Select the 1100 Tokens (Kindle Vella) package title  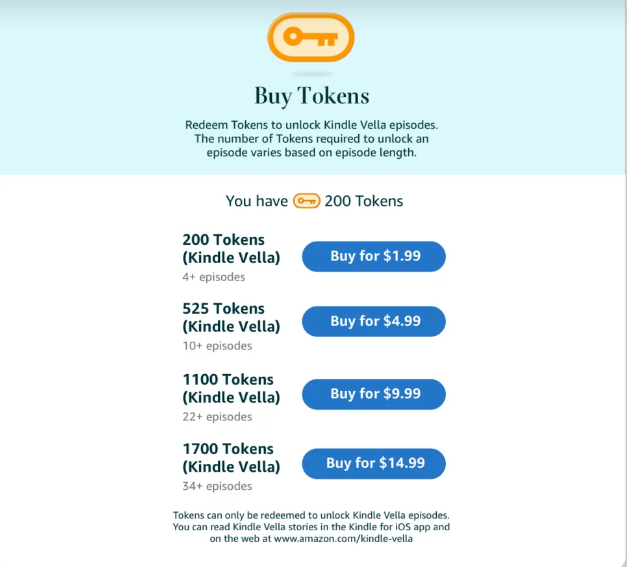231,388
